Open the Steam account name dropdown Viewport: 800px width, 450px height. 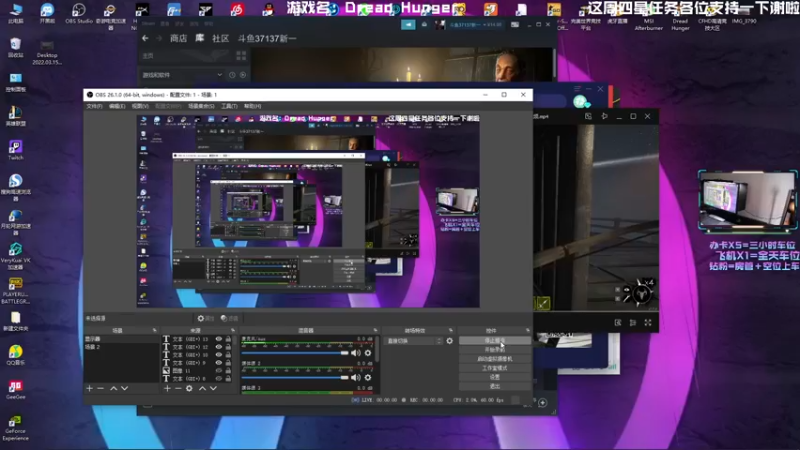point(475,24)
